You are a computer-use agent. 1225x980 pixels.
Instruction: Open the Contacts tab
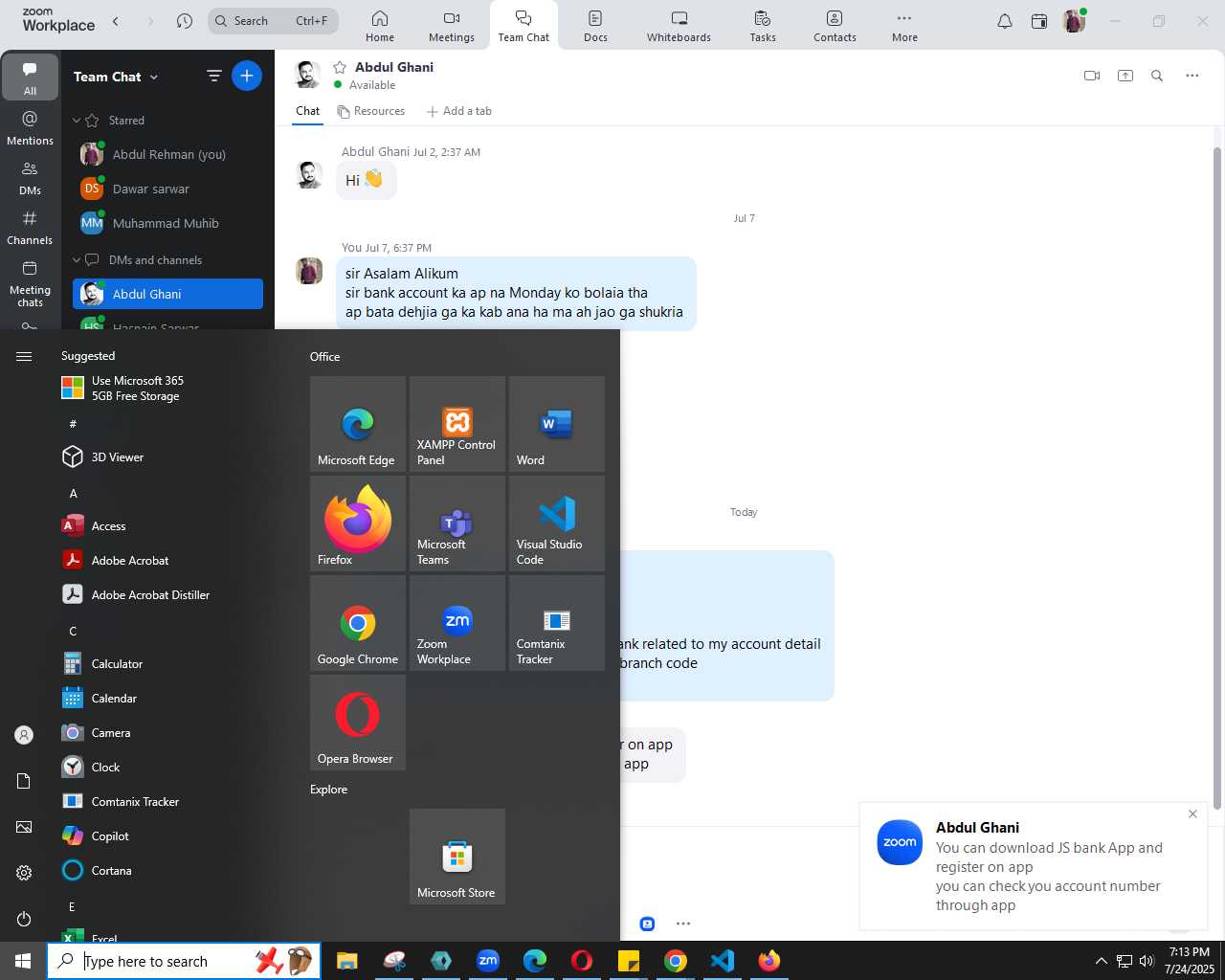tap(835, 26)
